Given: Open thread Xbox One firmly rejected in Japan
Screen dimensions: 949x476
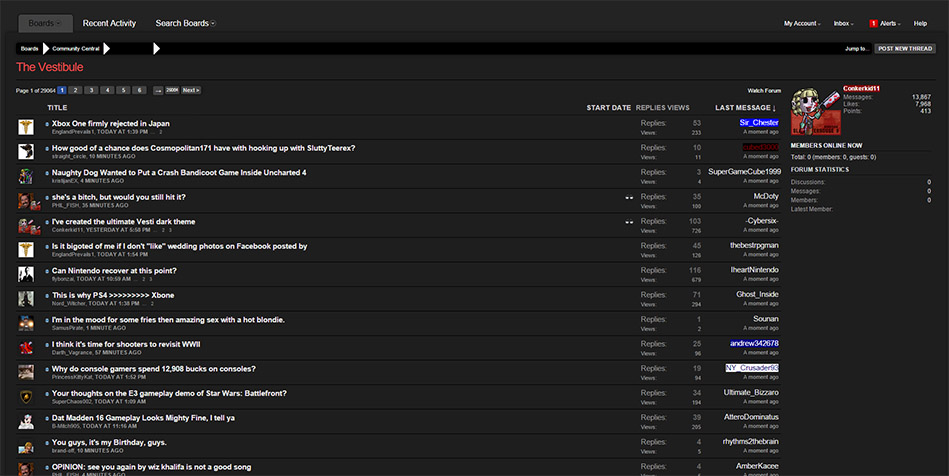Looking at the screenshot, I should [111, 124].
